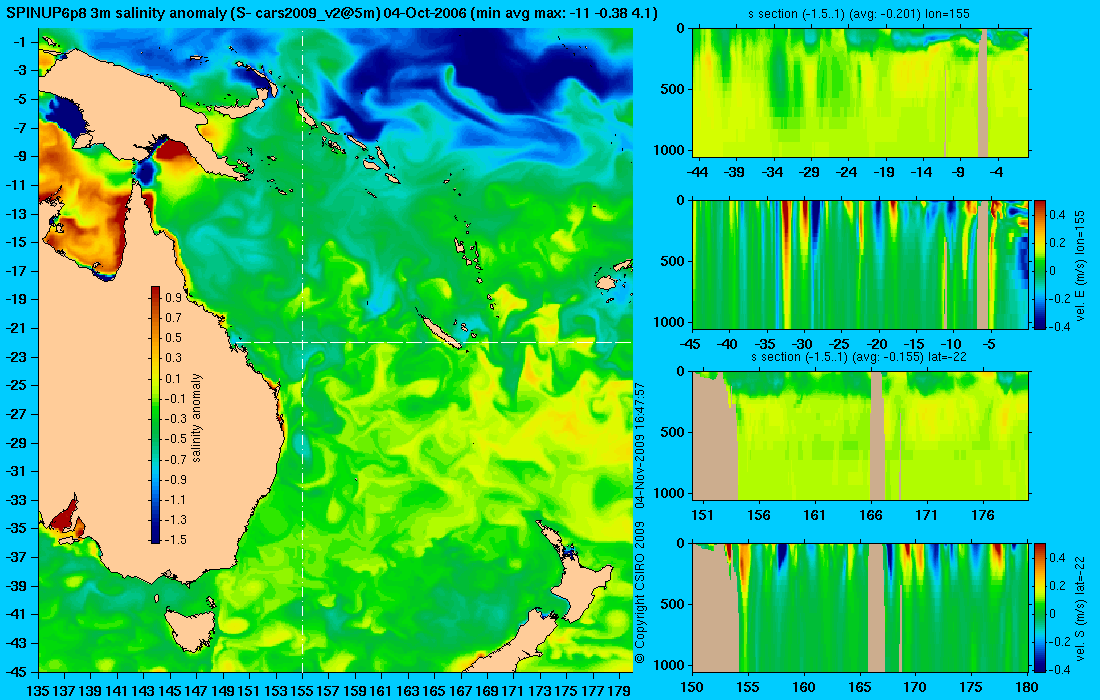Click longitude tick '135' on the main map axis
Image resolution: width=1100 pixels, height=700 pixels.
click(38, 690)
